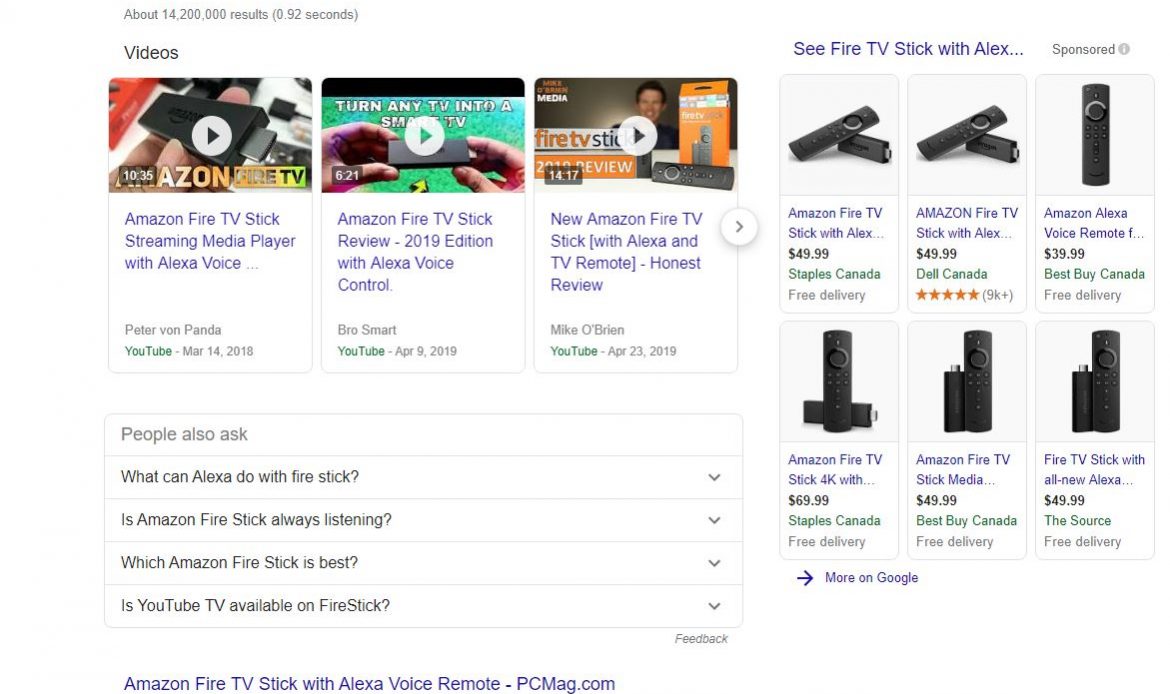The image size is (1170, 694).
Task: Click the 'About 14,200,000 results' text
Action: [x=241, y=14]
